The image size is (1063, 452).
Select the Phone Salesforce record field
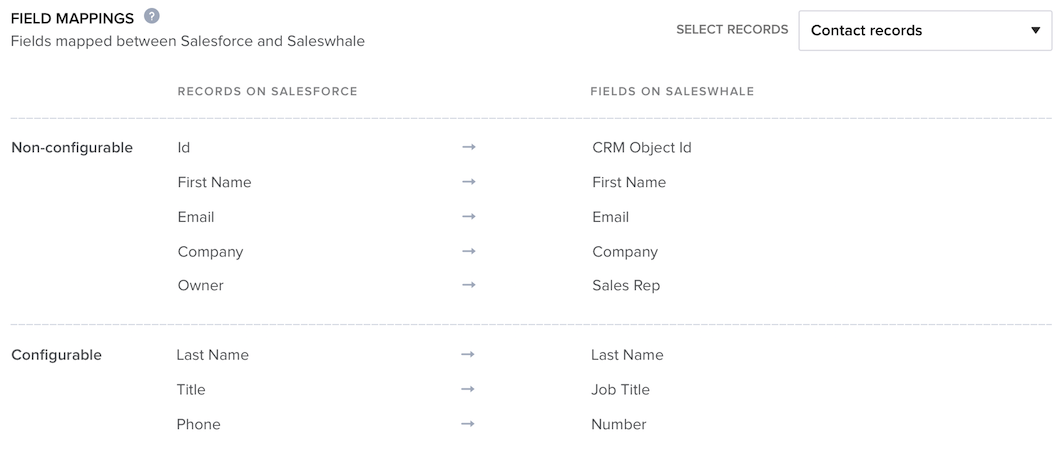point(198,424)
